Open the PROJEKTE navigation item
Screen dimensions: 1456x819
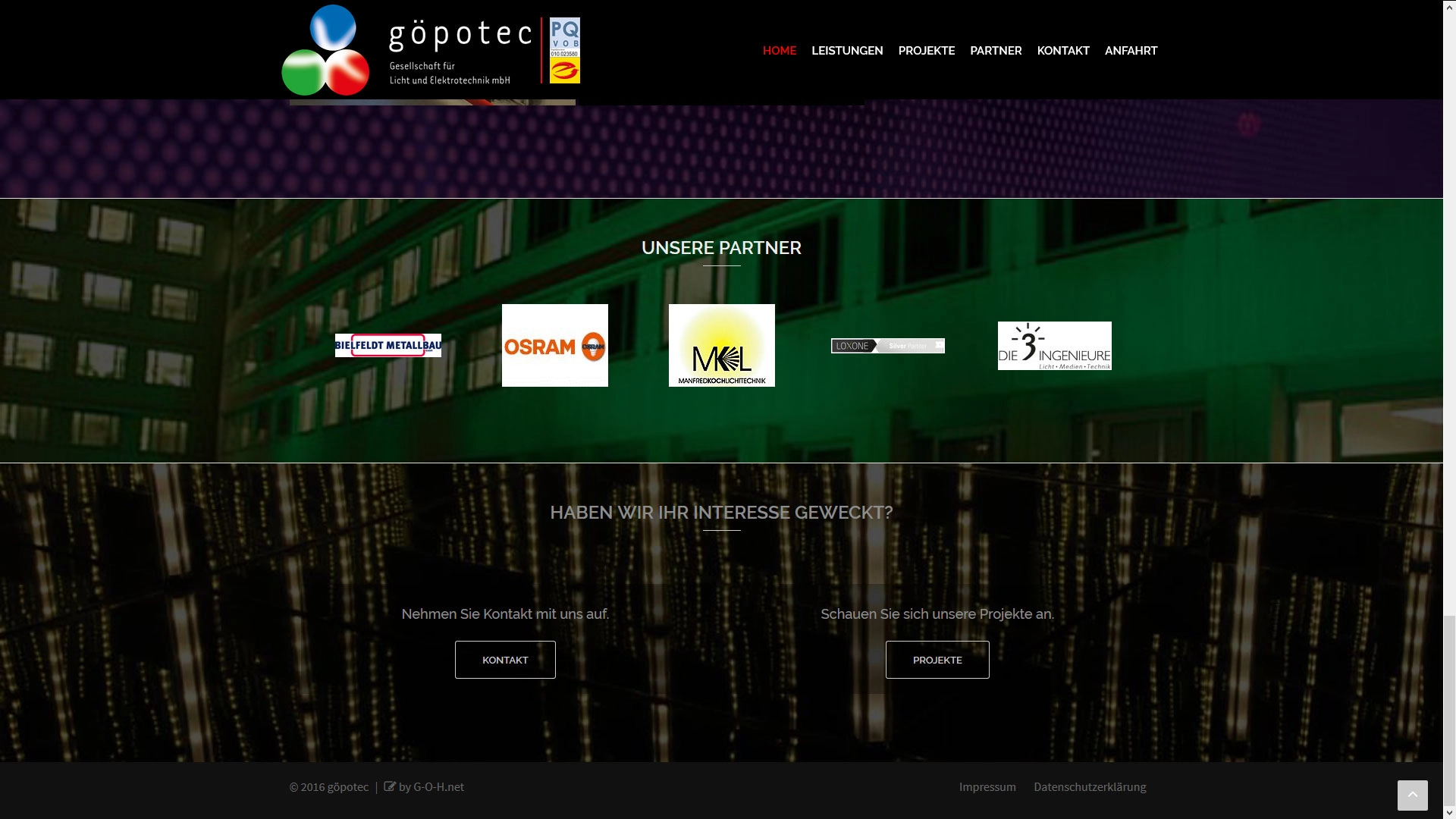(x=926, y=51)
